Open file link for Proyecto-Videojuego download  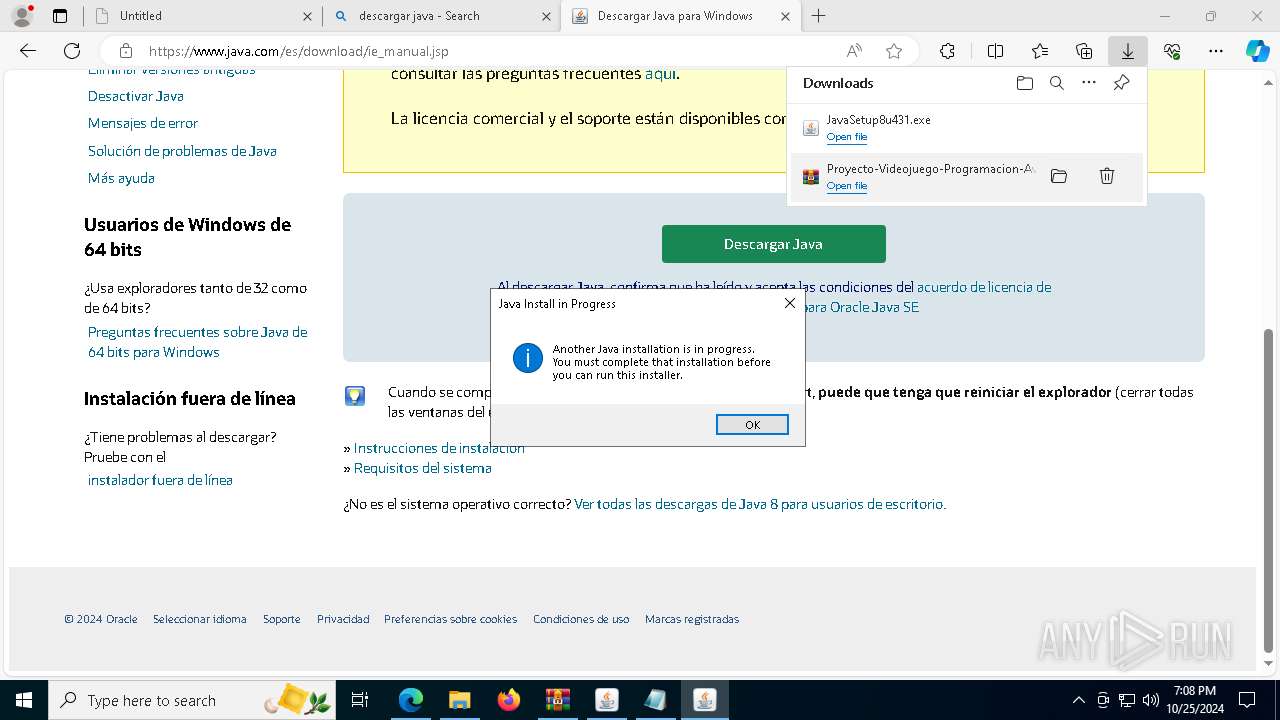coord(846,186)
